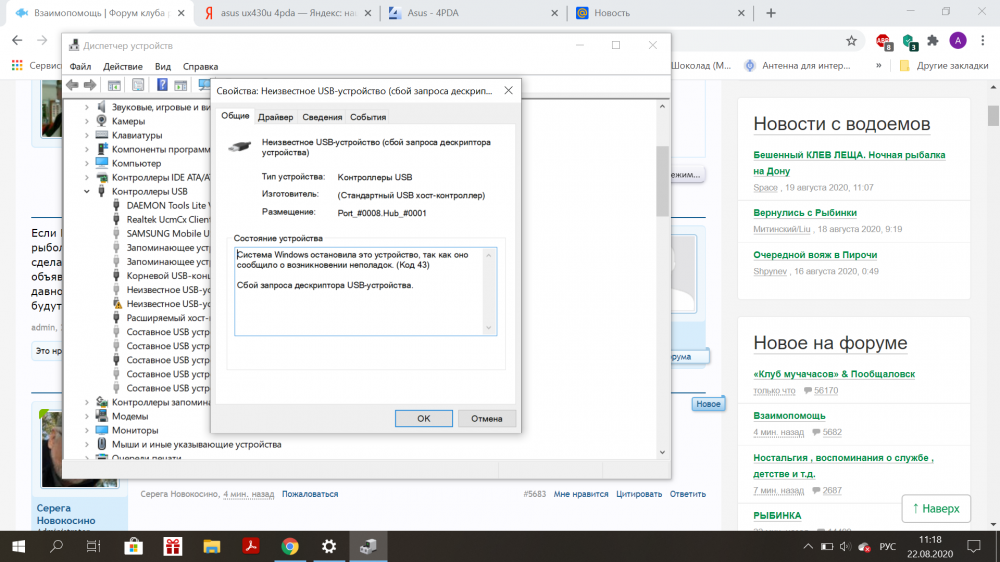Collapse the Контроллеры USB tree node
Viewport: 1000px width, 562px height.
click(x=87, y=191)
